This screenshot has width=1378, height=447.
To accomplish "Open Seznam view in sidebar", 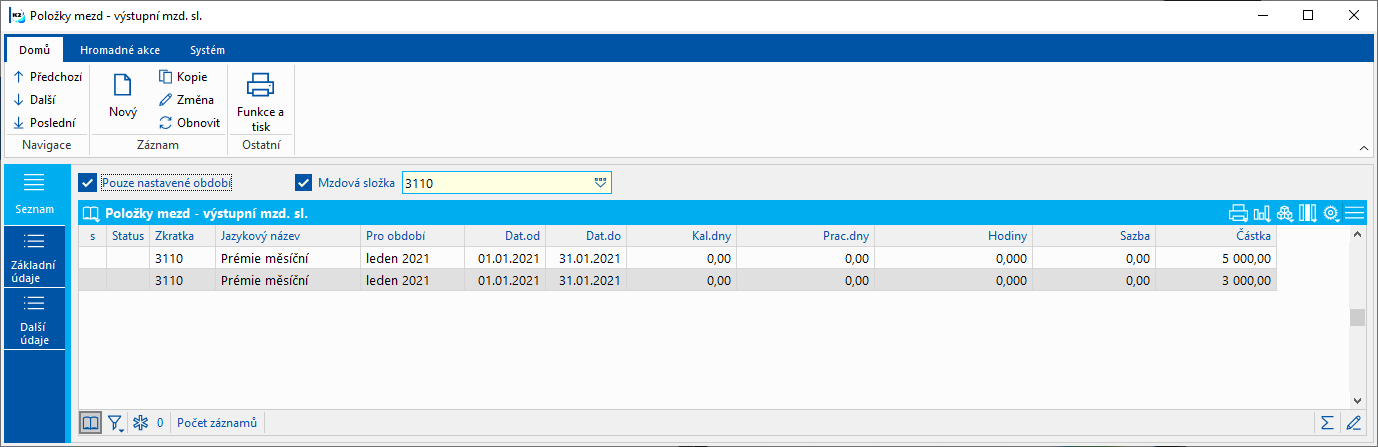I will 34,195.
